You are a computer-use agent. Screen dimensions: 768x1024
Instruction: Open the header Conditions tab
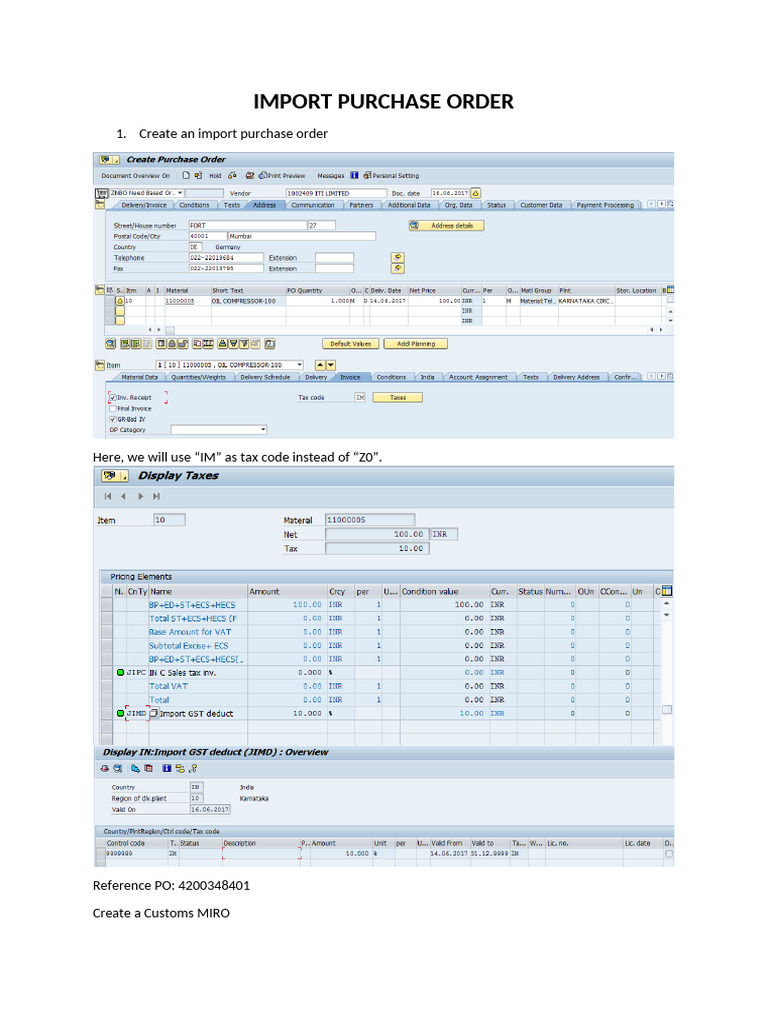click(194, 205)
